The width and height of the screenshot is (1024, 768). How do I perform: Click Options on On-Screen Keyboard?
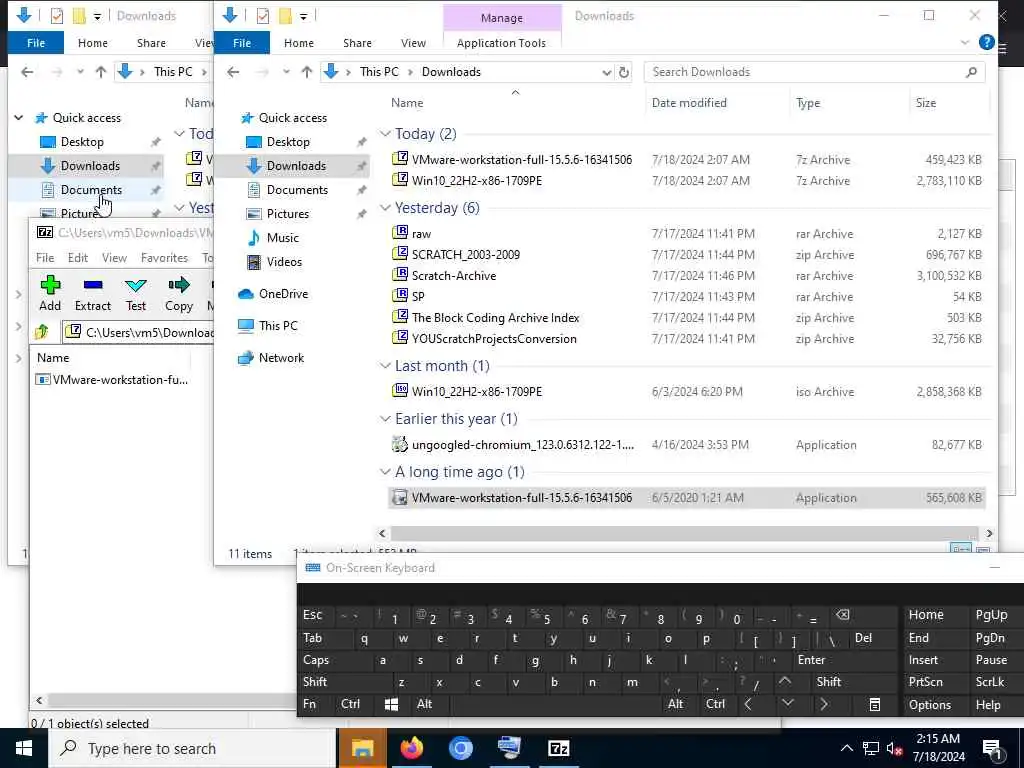(x=929, y=705)
